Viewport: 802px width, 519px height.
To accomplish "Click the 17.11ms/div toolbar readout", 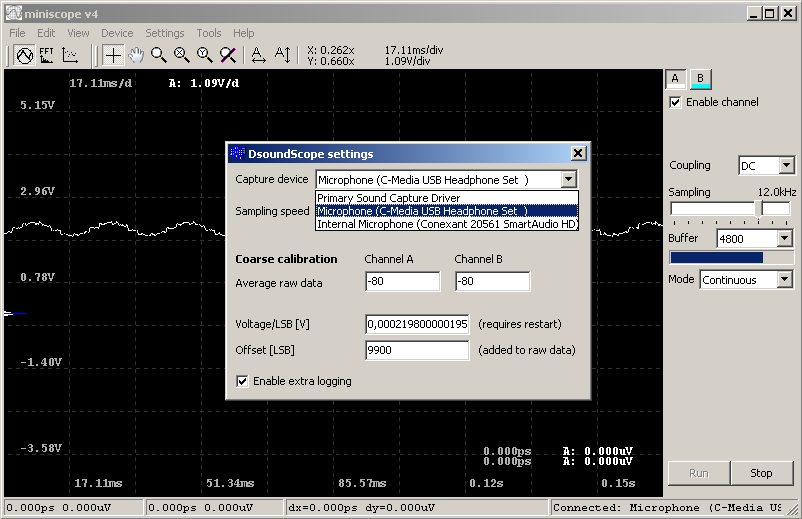I will [414, 50].
